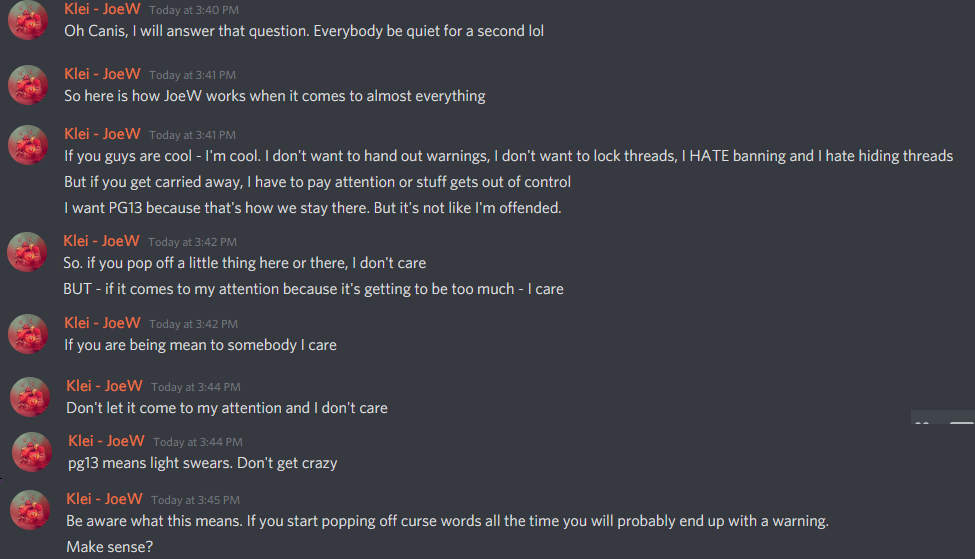Click username above "If you are being mean" message
The image size is (975, 559).
coord(102,323)
